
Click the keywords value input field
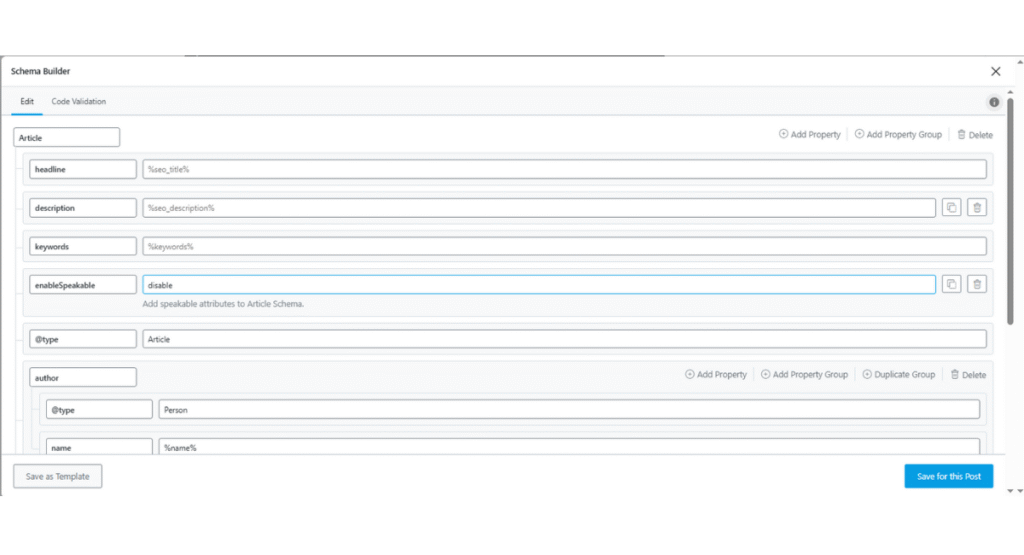tap(564, 246)
